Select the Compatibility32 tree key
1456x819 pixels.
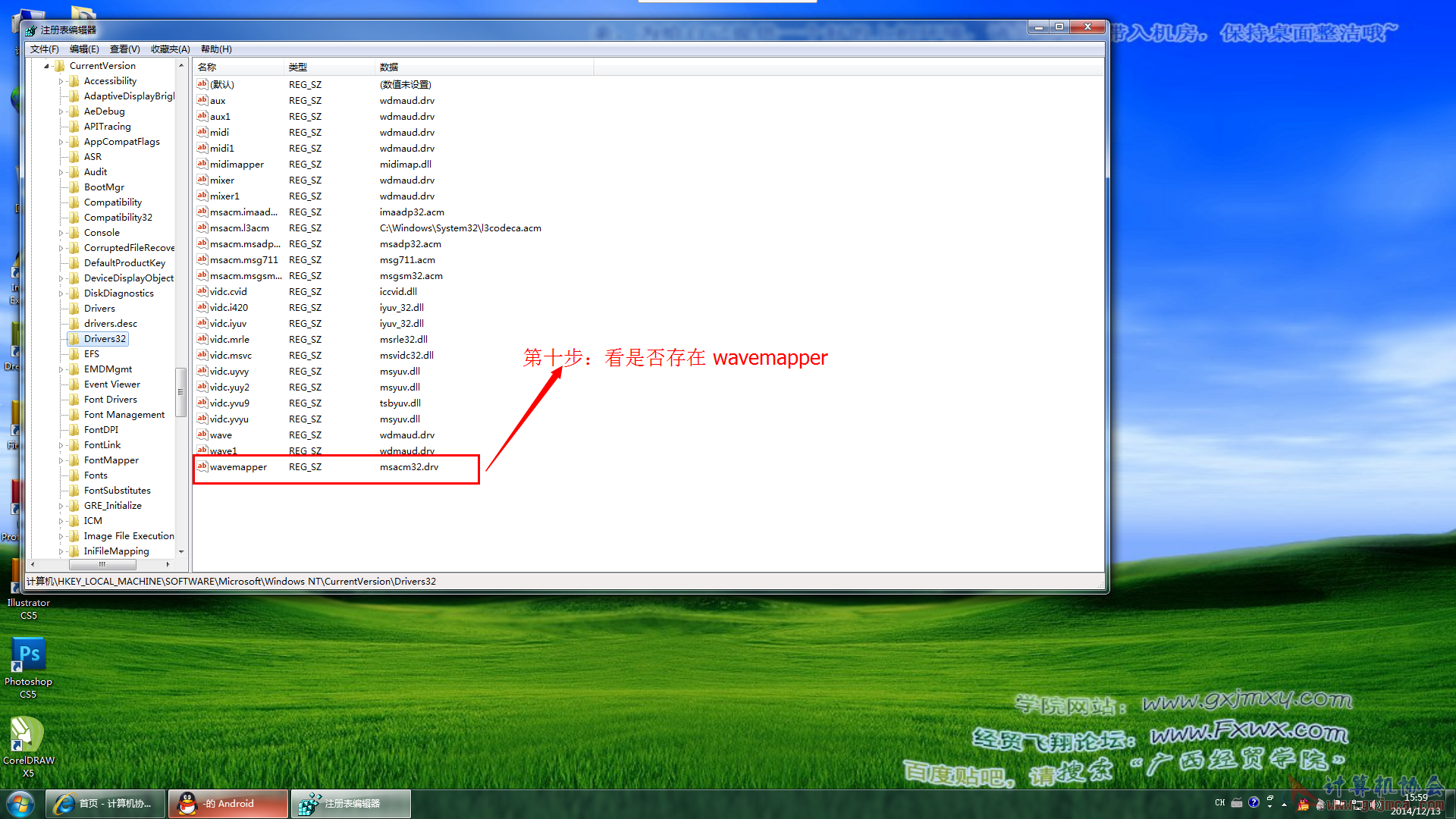(118, 218)
